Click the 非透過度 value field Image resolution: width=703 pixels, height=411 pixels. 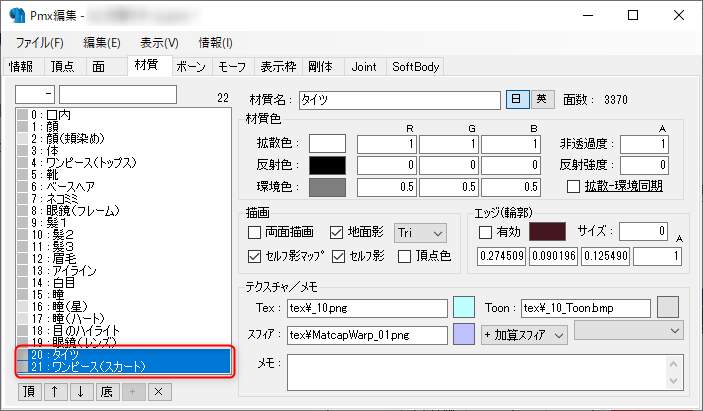(x=644, y=144)
